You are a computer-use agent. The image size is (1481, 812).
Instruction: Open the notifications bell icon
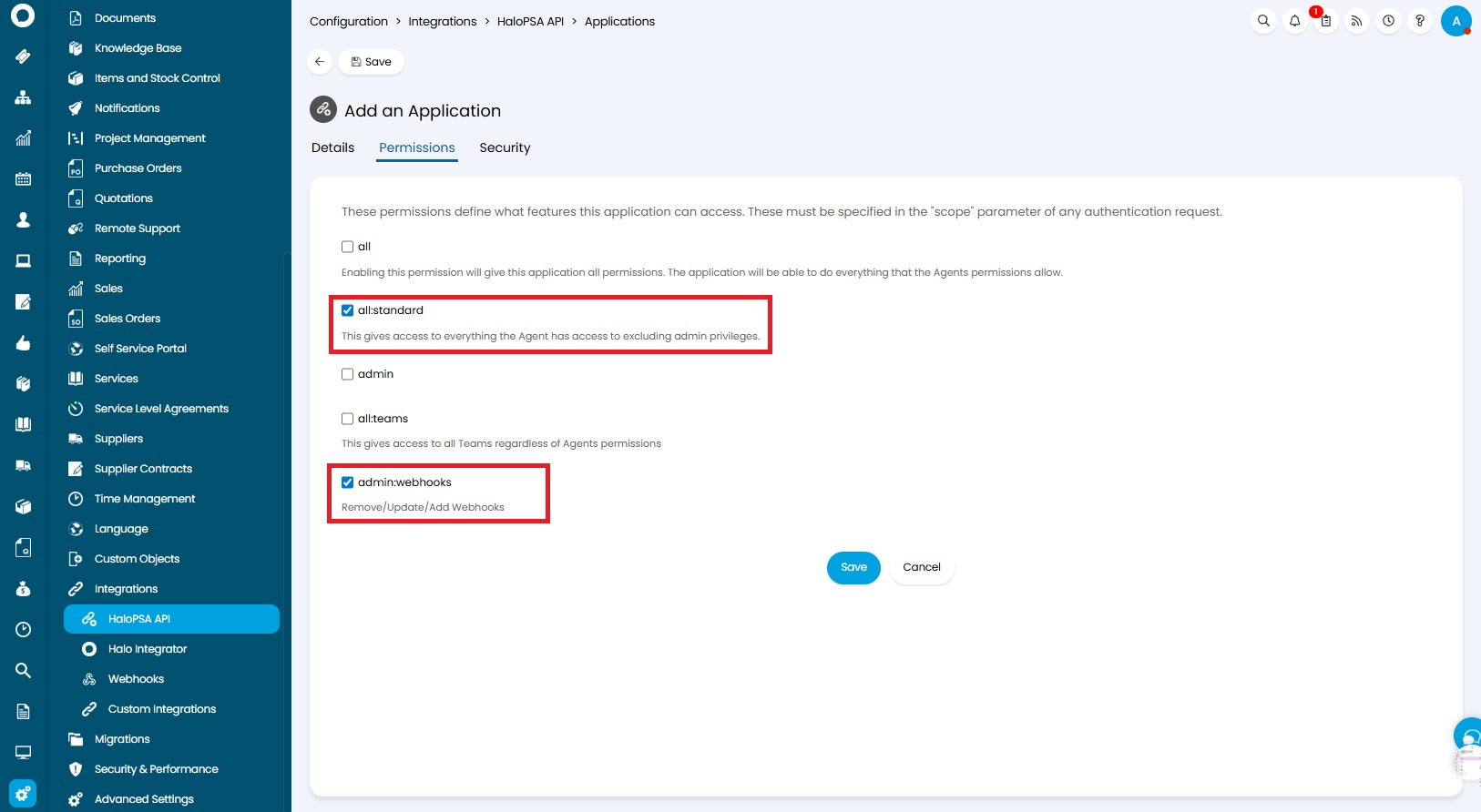pyautogui.click(x=1294, y=21)
